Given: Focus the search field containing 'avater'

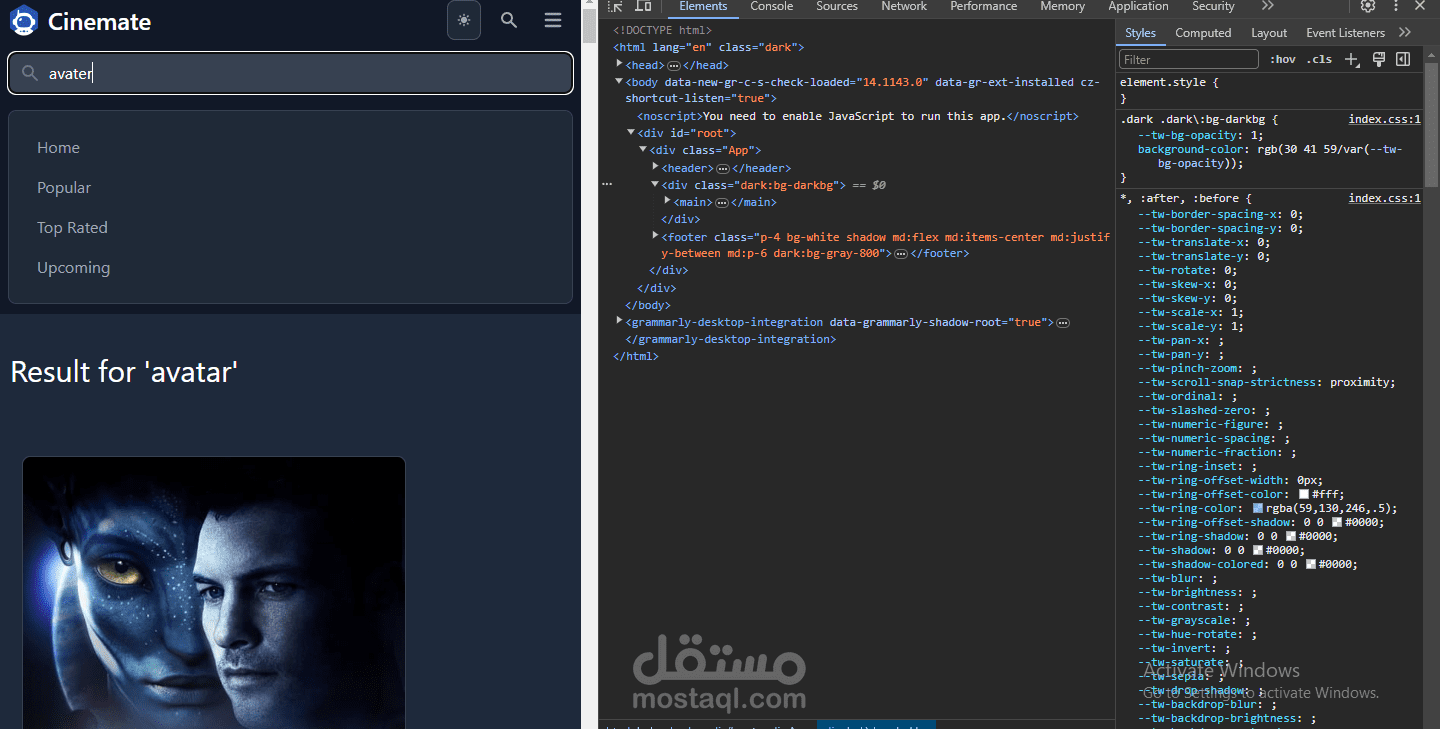Looking at the screenshot, I should click(x=290, y=73).
